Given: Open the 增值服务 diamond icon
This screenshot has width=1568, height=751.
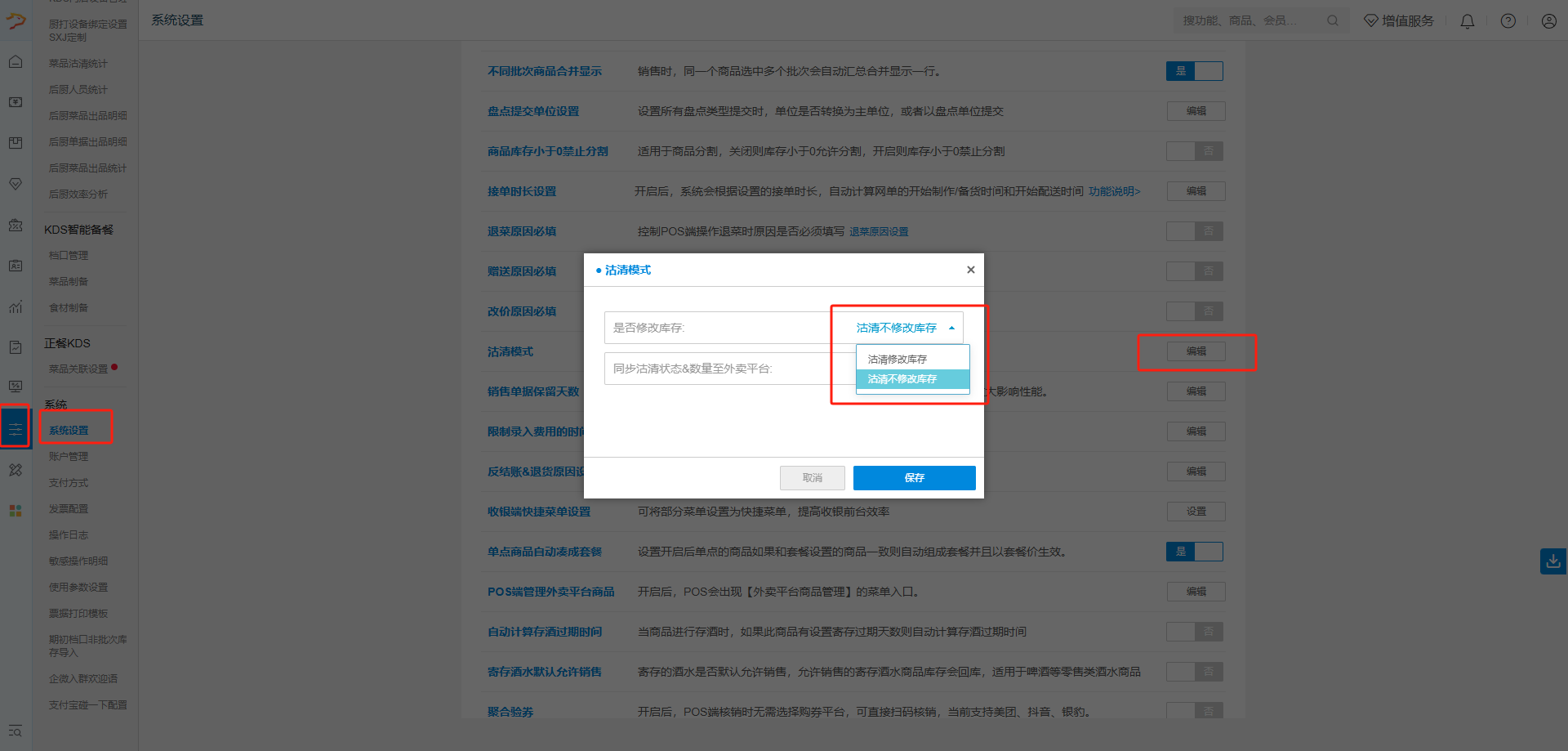Looking at the screenshot, I should (1371, 20).
